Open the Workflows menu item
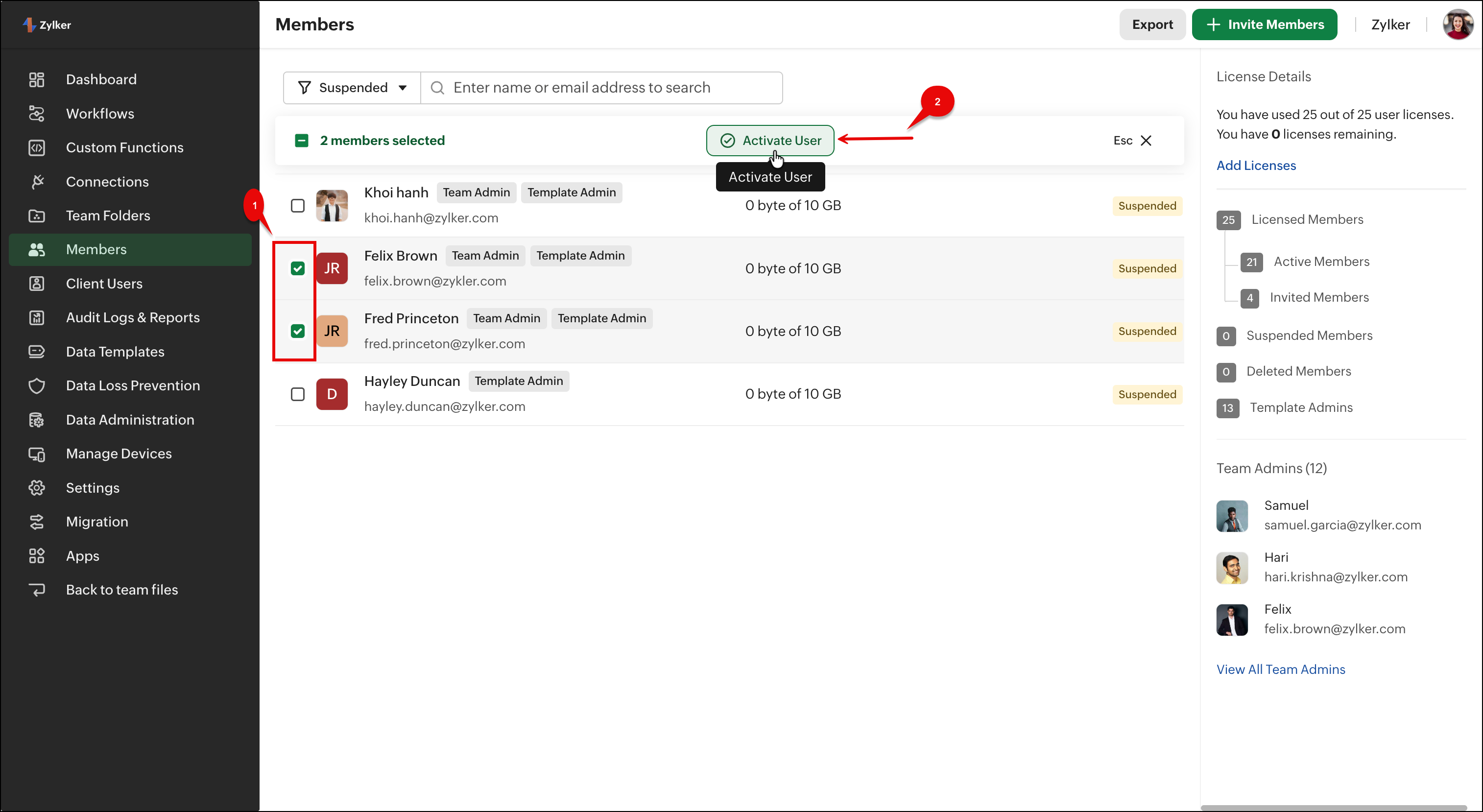 pyautogui.click(x=130, y=113)
